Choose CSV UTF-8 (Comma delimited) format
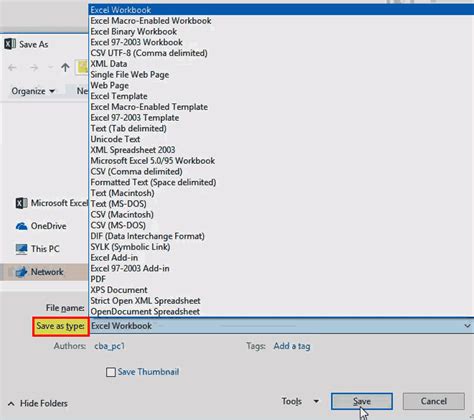The height and width of the screenshot is (420, 474). (281, 53)
